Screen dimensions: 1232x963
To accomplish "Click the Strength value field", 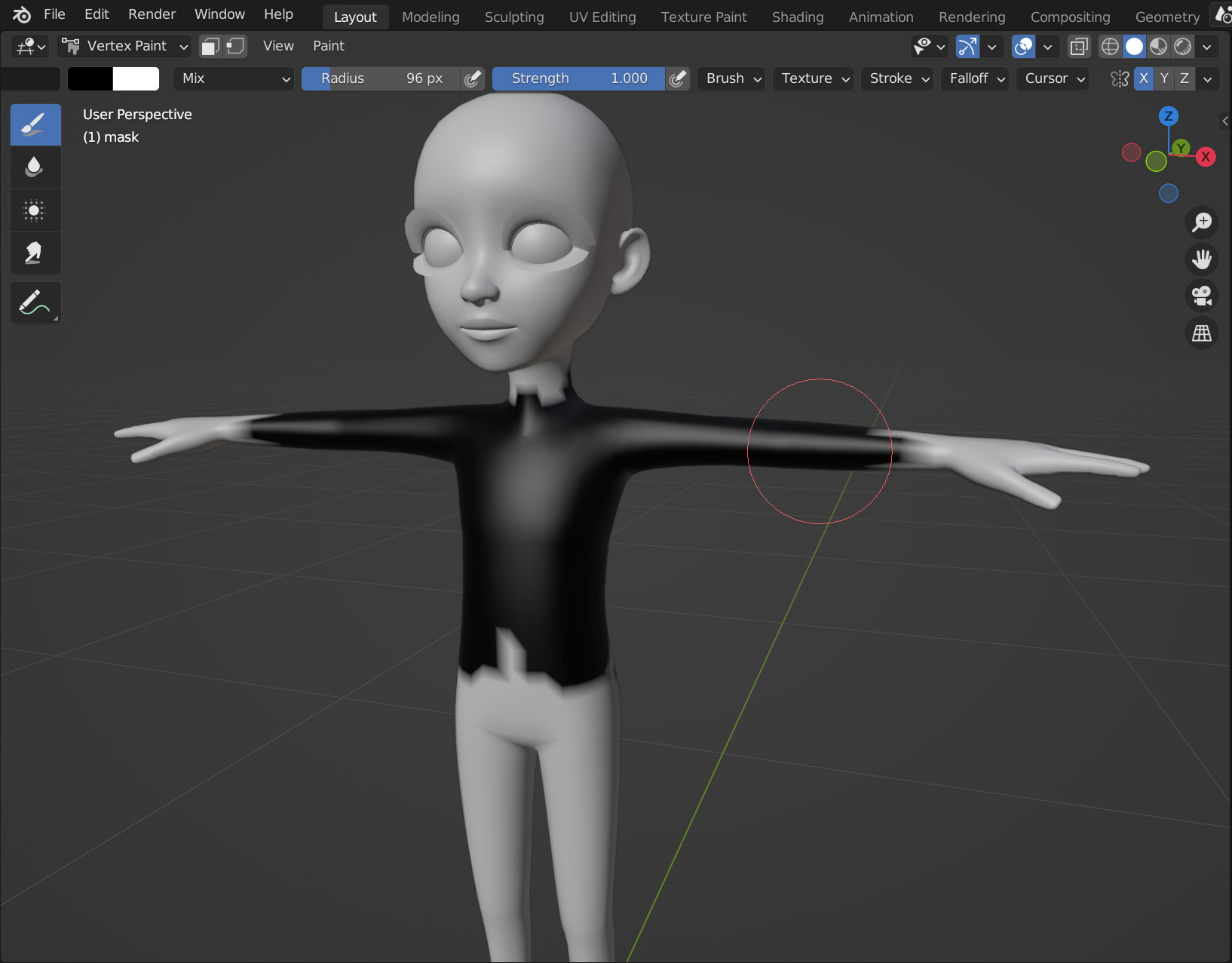I will point(578,78).
